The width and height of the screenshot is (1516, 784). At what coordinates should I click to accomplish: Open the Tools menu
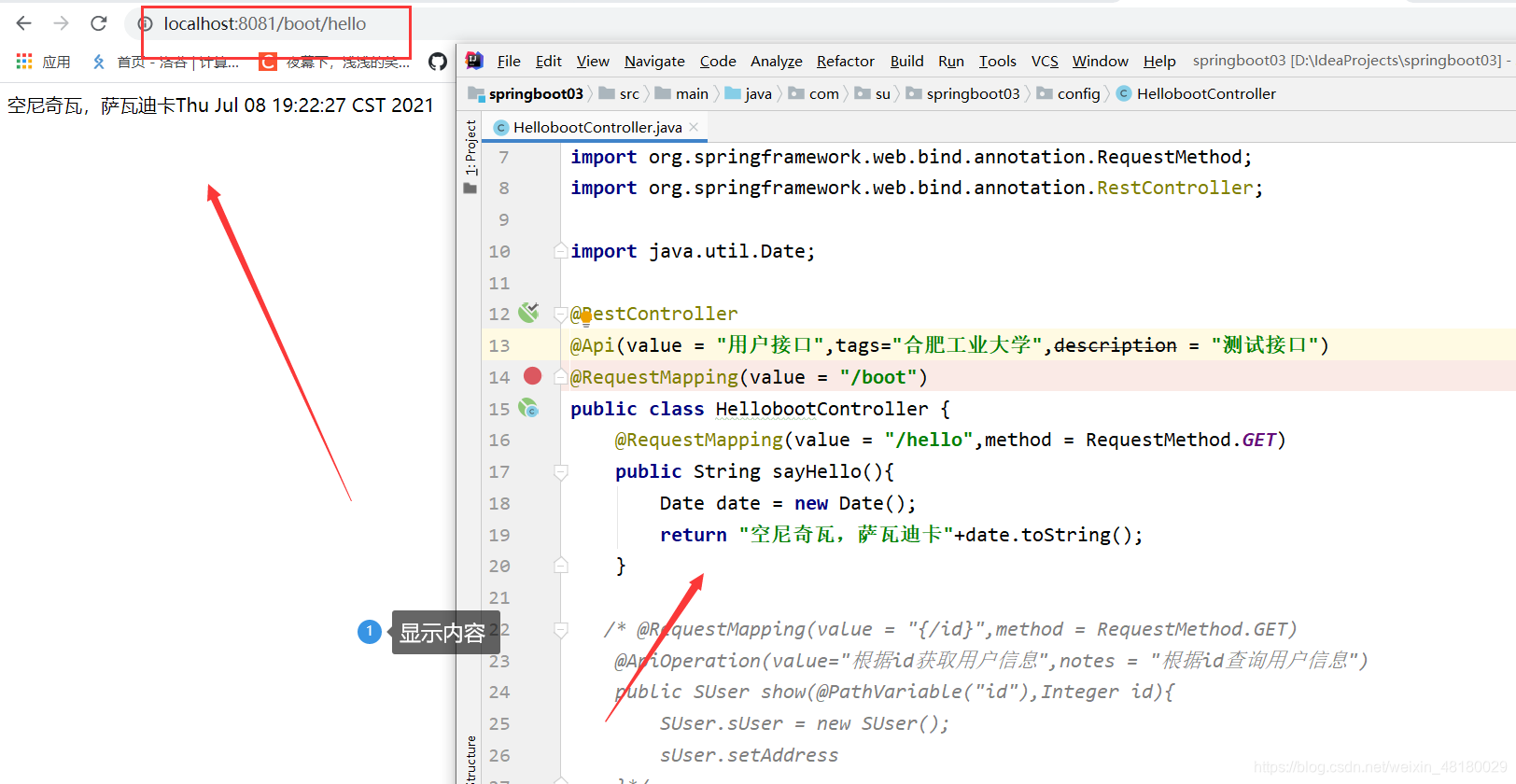click(x=997, y=61)
